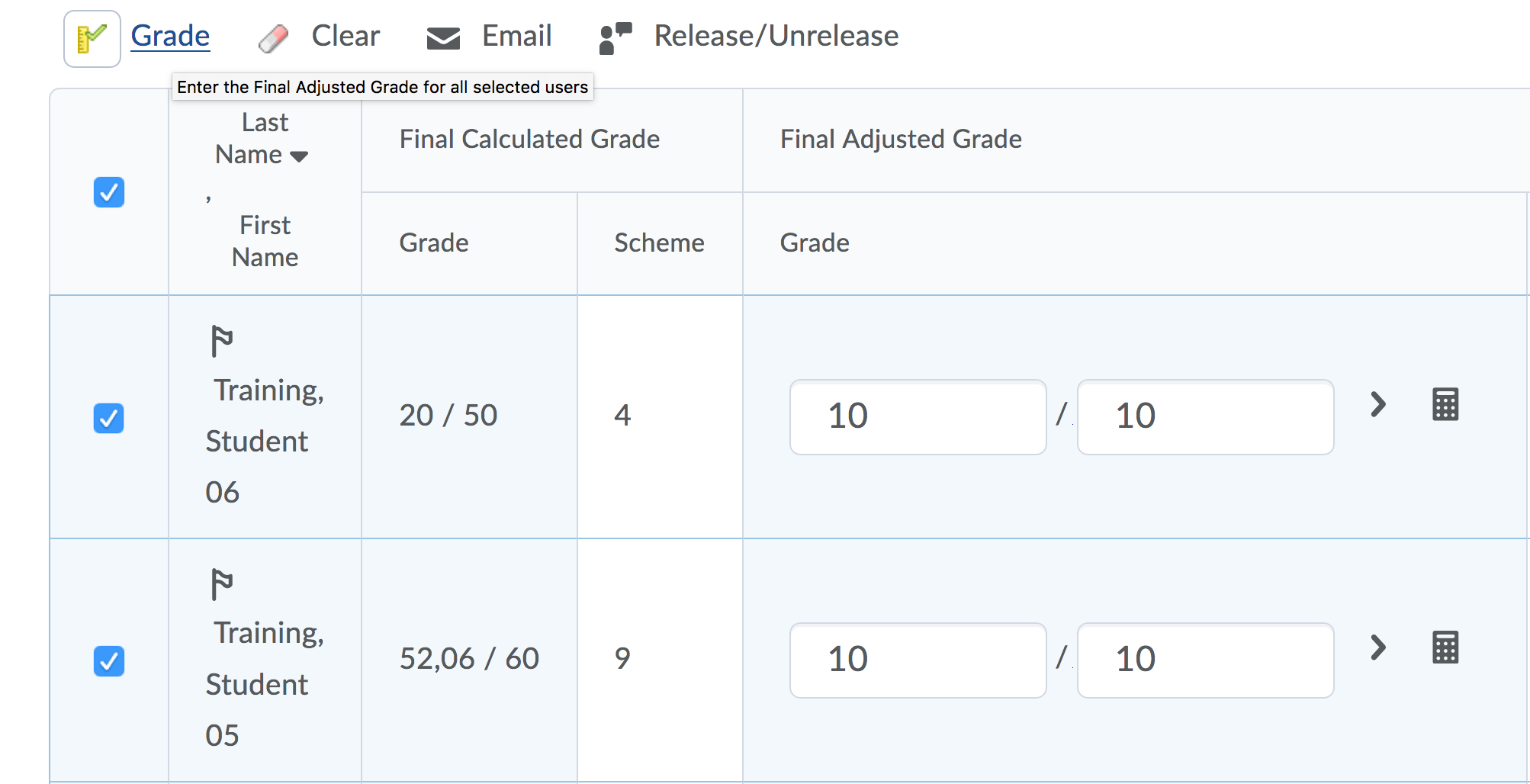The width and height of the screenshot is (1530, 784).
Task: Open grade calculator for Student 05
Action: pyautogui.click(x=1445, y=648)
